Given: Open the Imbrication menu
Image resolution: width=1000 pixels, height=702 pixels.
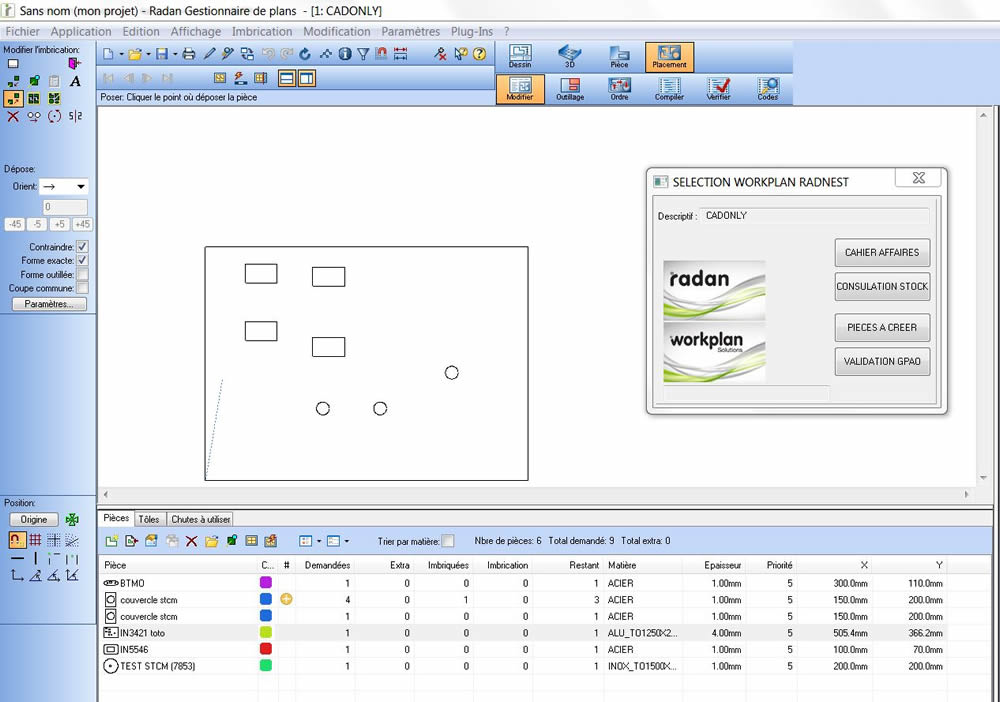Looking at the screenshot, I should coord(262,31).
